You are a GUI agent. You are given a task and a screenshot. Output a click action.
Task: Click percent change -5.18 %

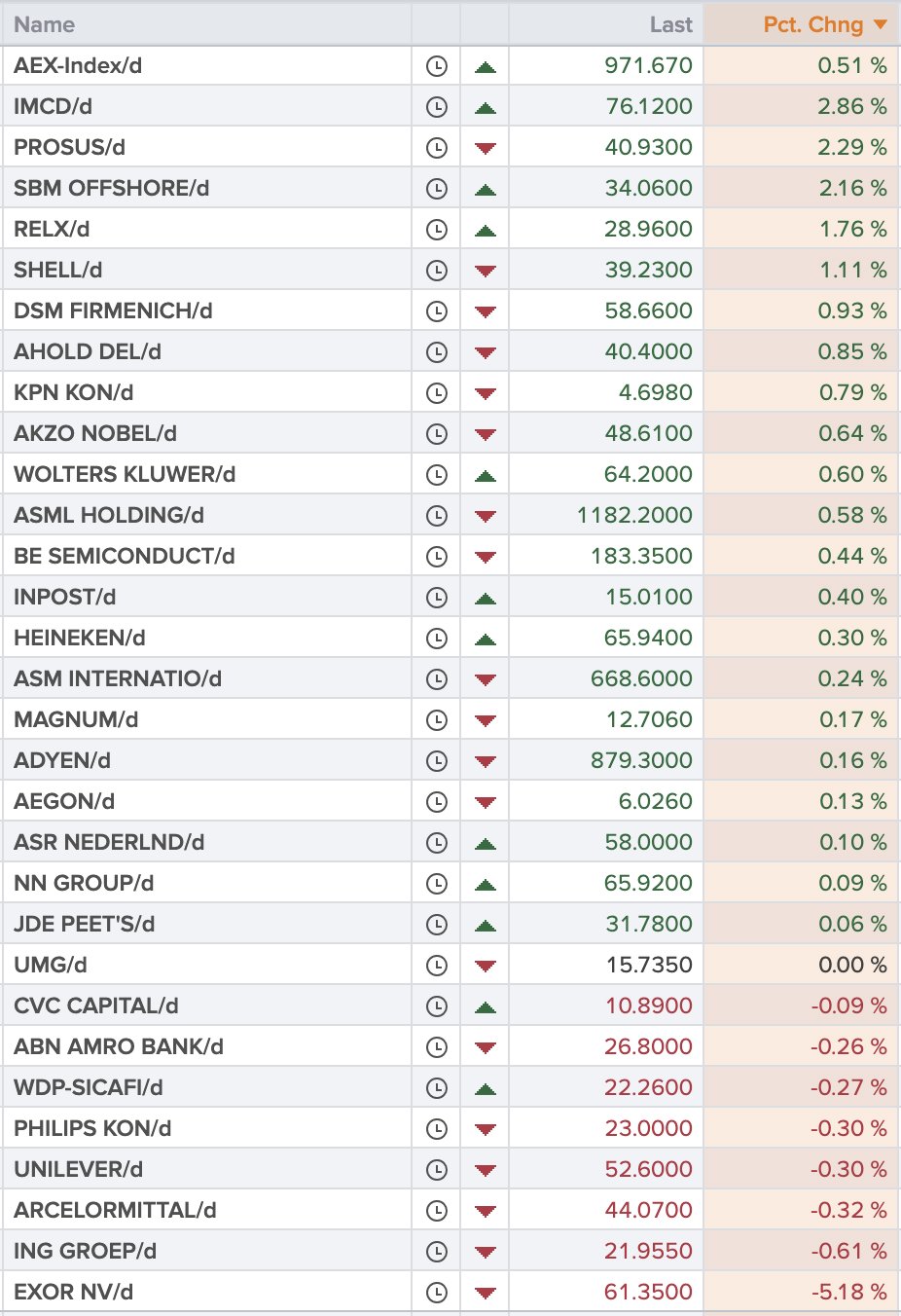pyautogui.click(x=849, y=1293)
